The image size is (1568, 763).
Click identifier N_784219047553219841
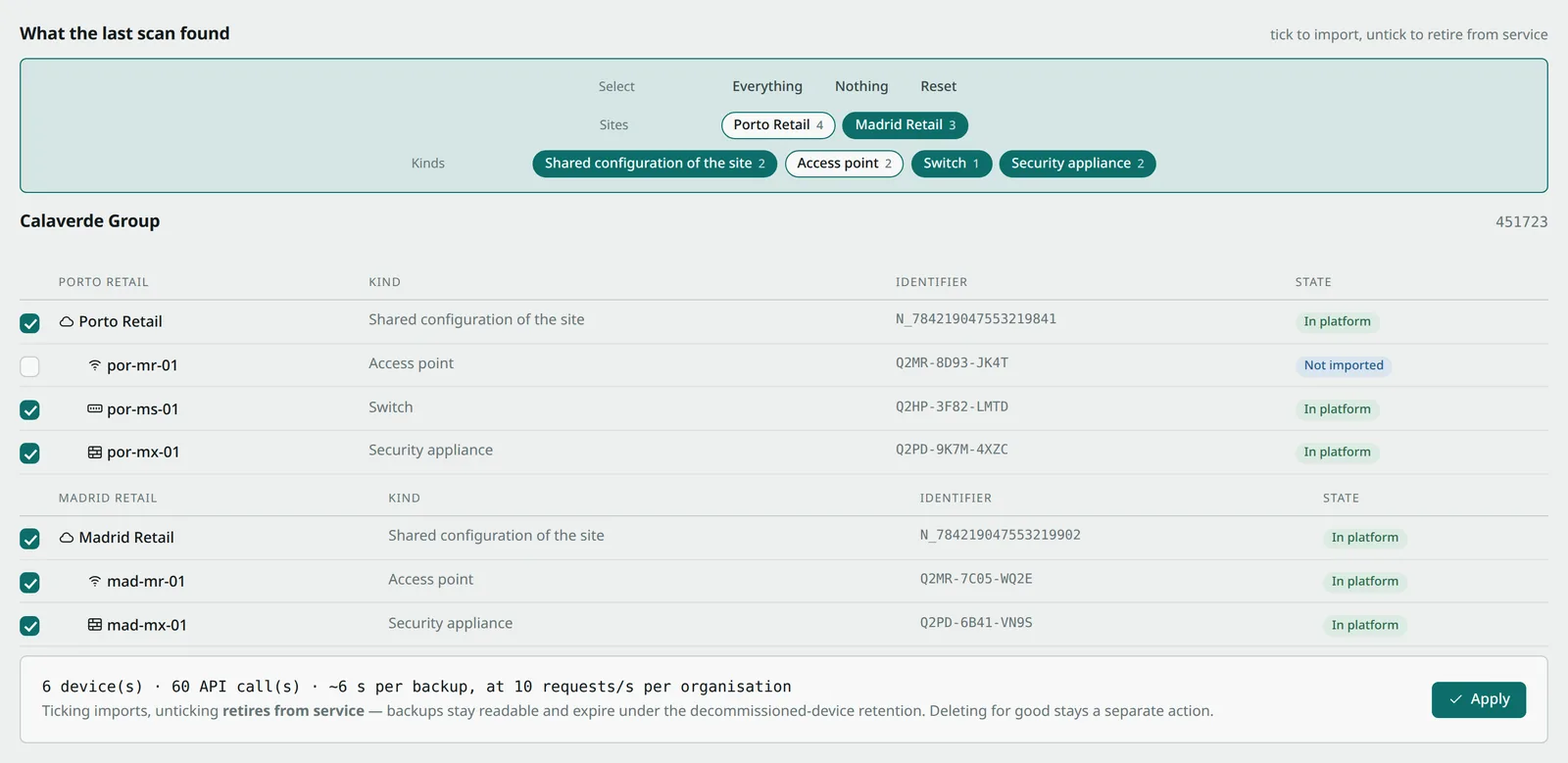tap(976, 319)
